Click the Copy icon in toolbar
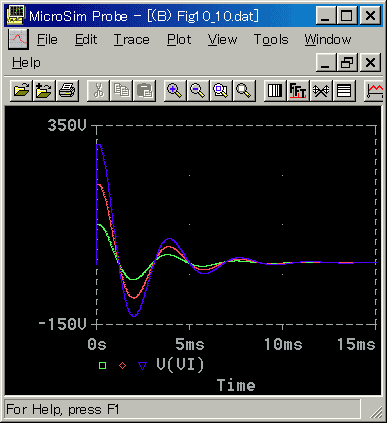This screenshot has width=387, height=423. 121,90
